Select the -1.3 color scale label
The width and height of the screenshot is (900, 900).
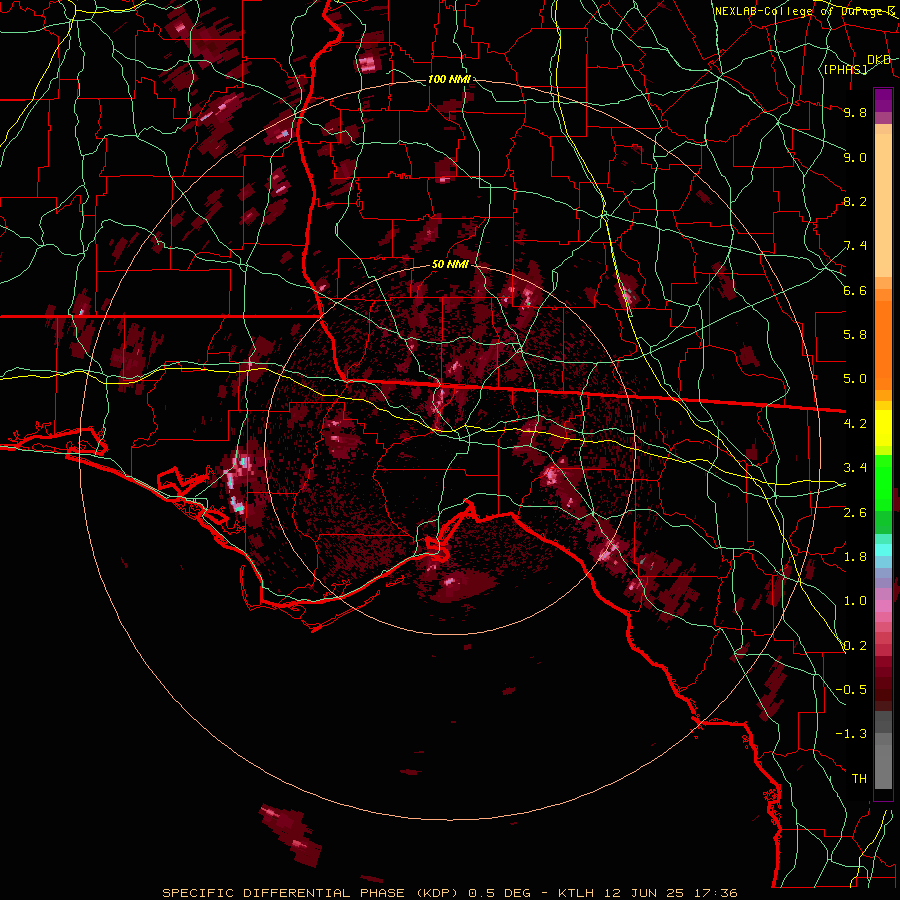(851, 734)
